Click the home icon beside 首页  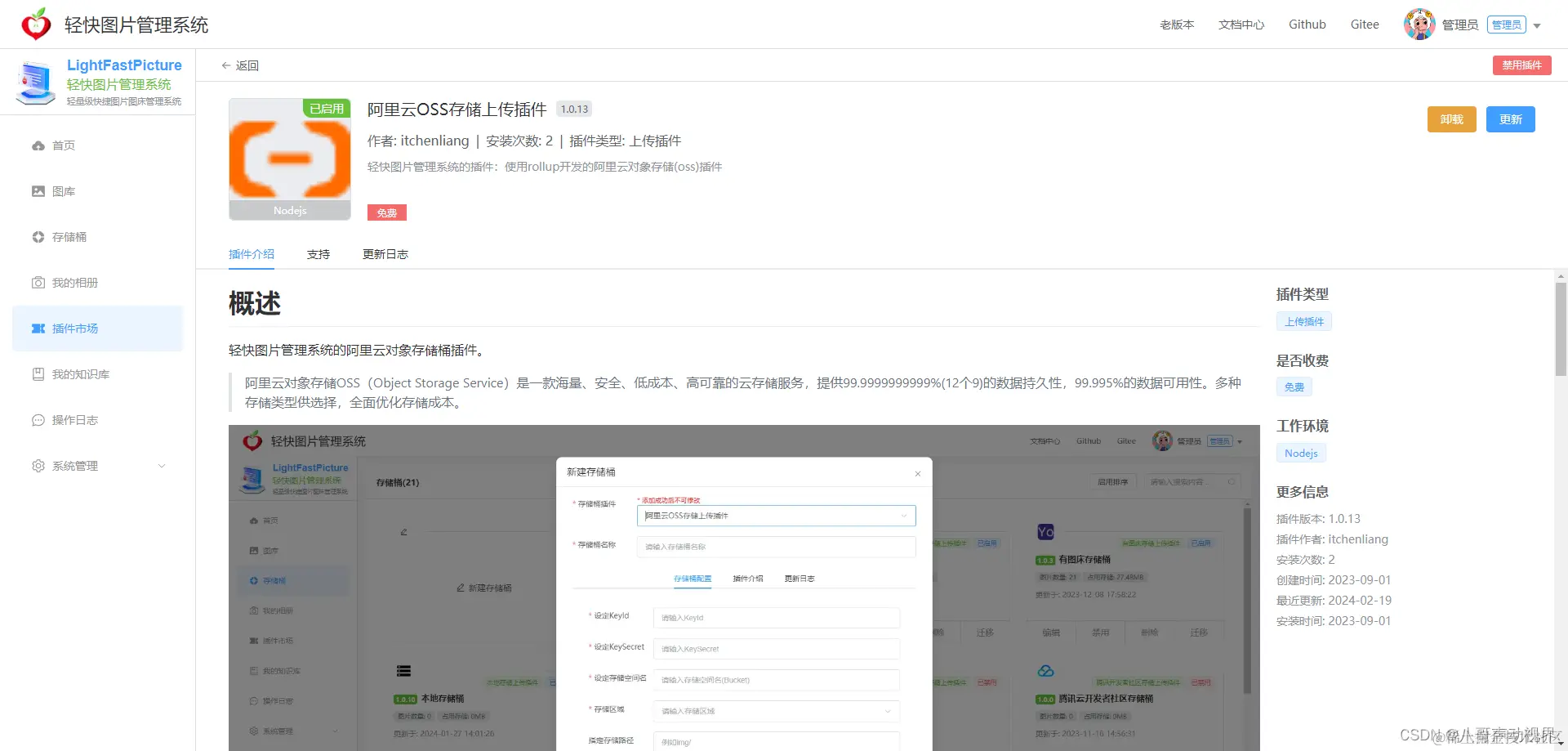[x=38, y=145]
